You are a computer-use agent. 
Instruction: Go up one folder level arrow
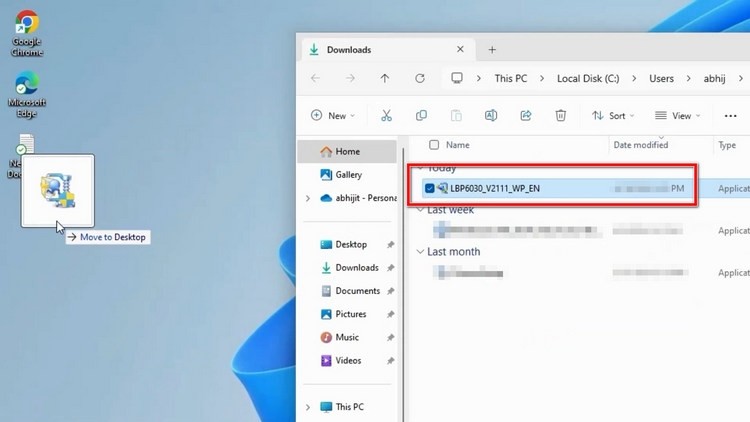[385, 78]
